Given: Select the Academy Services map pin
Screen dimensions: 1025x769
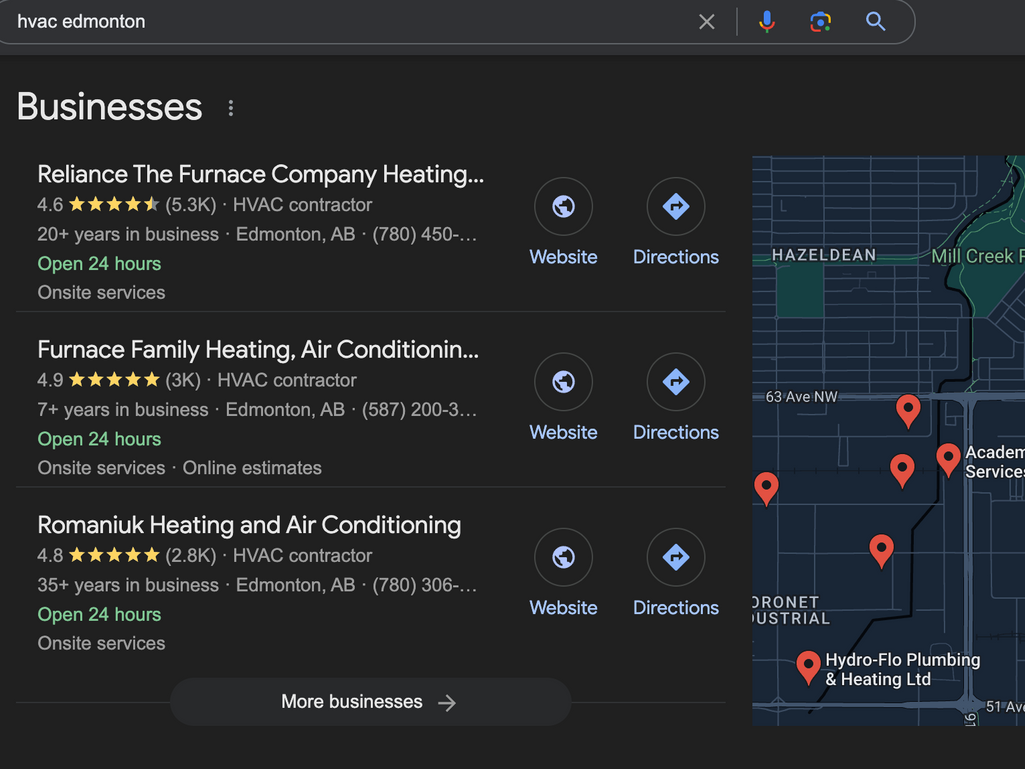Looking at the screenshot, I should [x=949, y=460].
